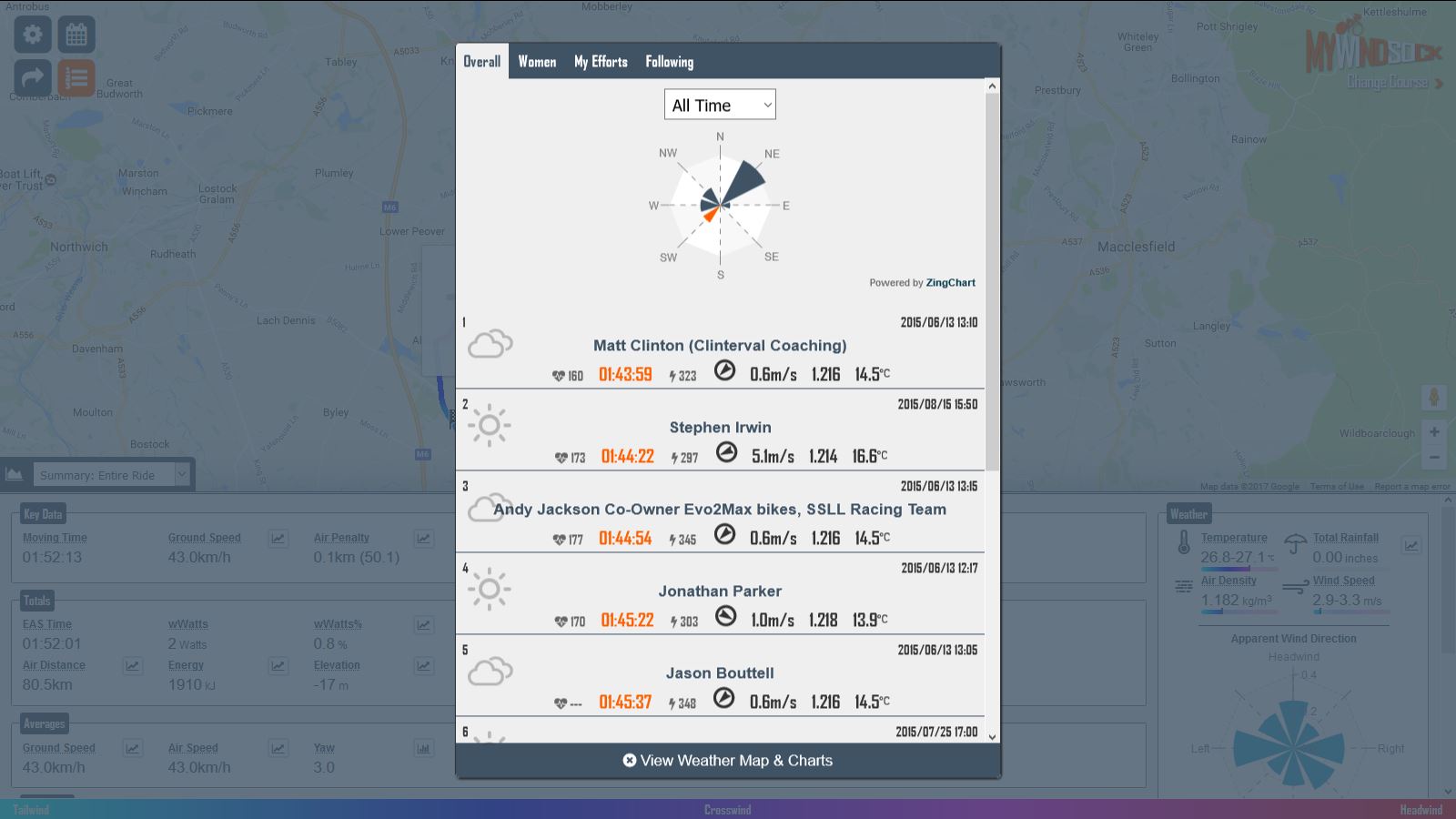Open the settings gear icon
1456x819 pixels.
coord(31,34)
